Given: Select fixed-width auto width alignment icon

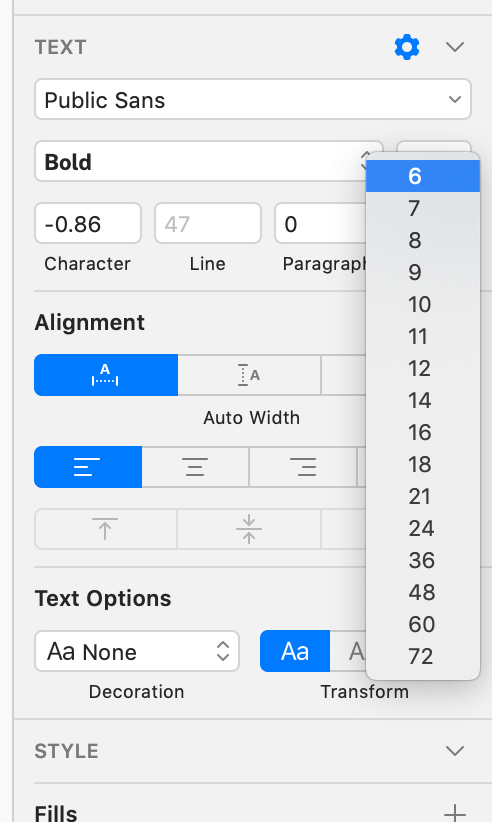Looking at the screenshot, I should tap(106, 375).
